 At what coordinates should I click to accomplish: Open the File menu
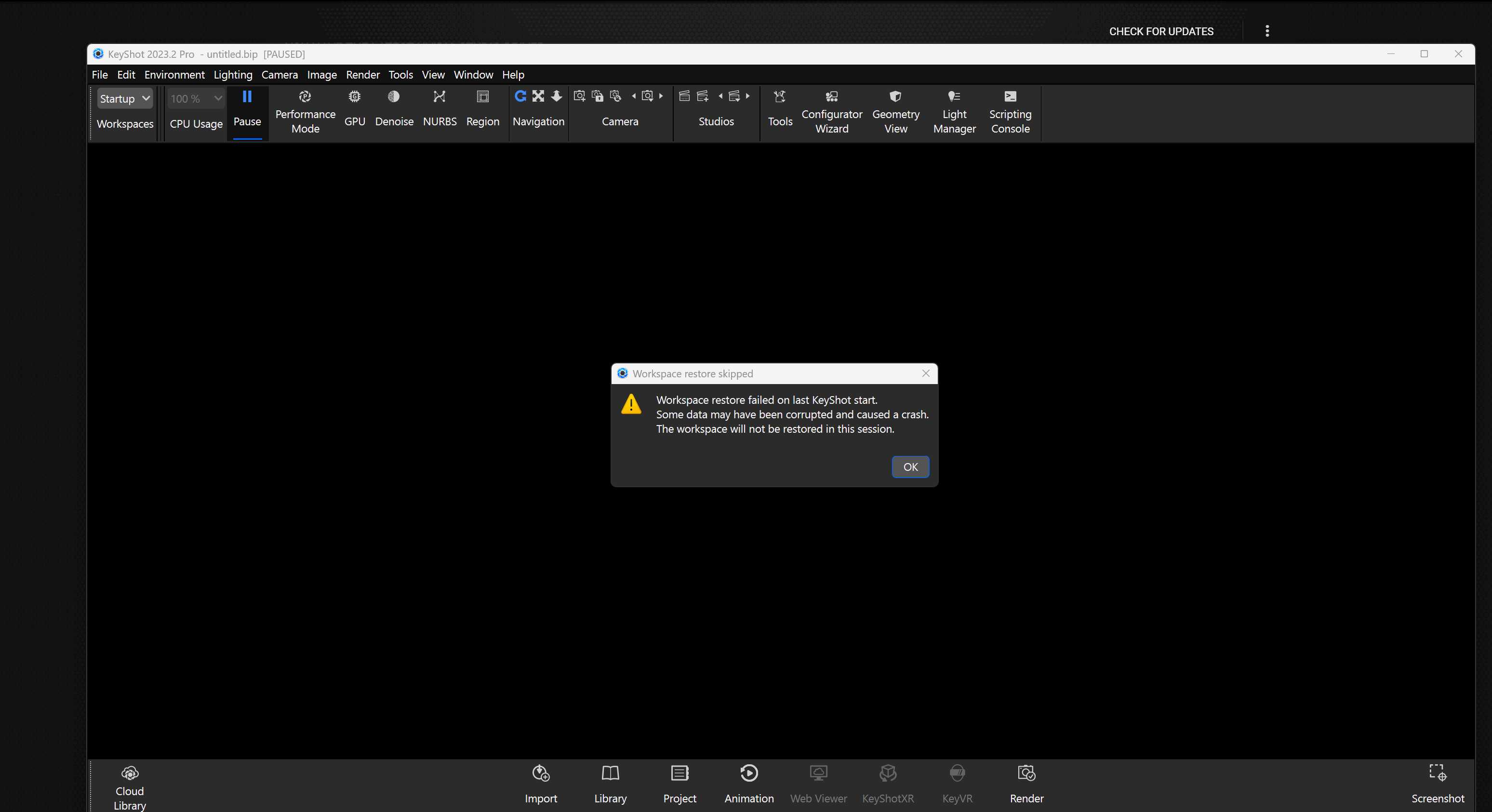pos(100,75)
